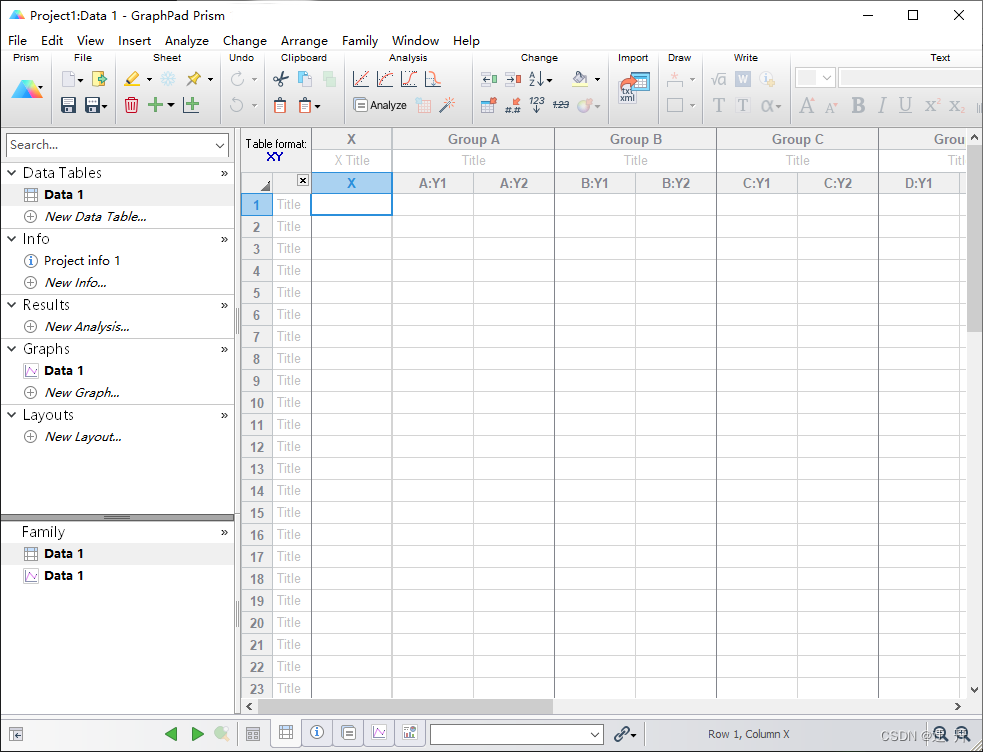Click the square root equation icon
Viewport: 983px width, 752px height.
[717, 78]
